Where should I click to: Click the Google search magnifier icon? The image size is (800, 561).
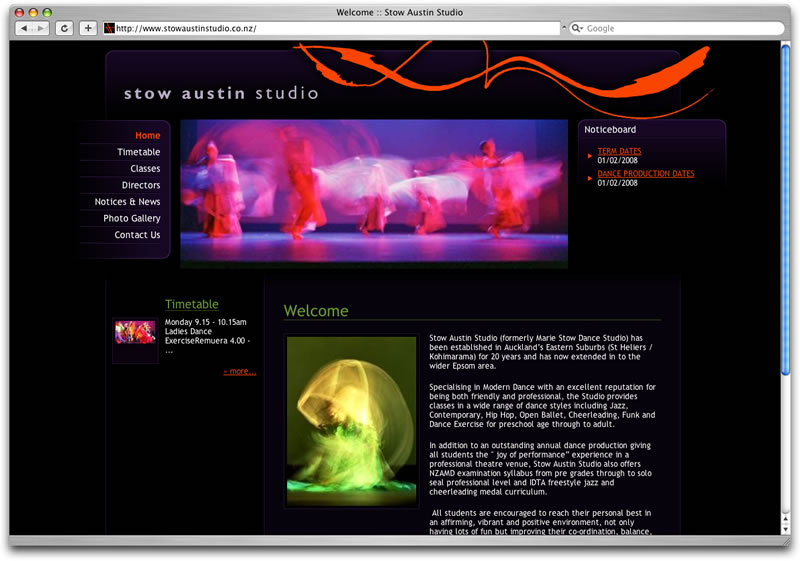578,28
